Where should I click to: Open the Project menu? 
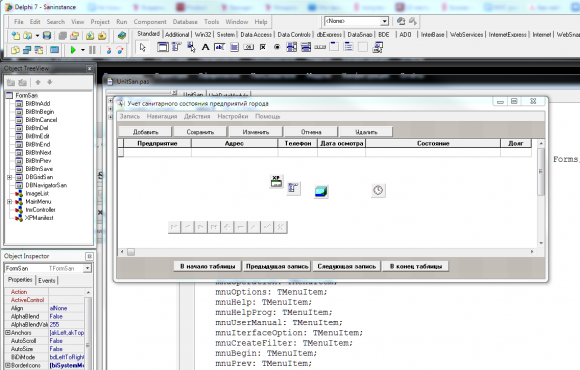[x=100, y=22]
